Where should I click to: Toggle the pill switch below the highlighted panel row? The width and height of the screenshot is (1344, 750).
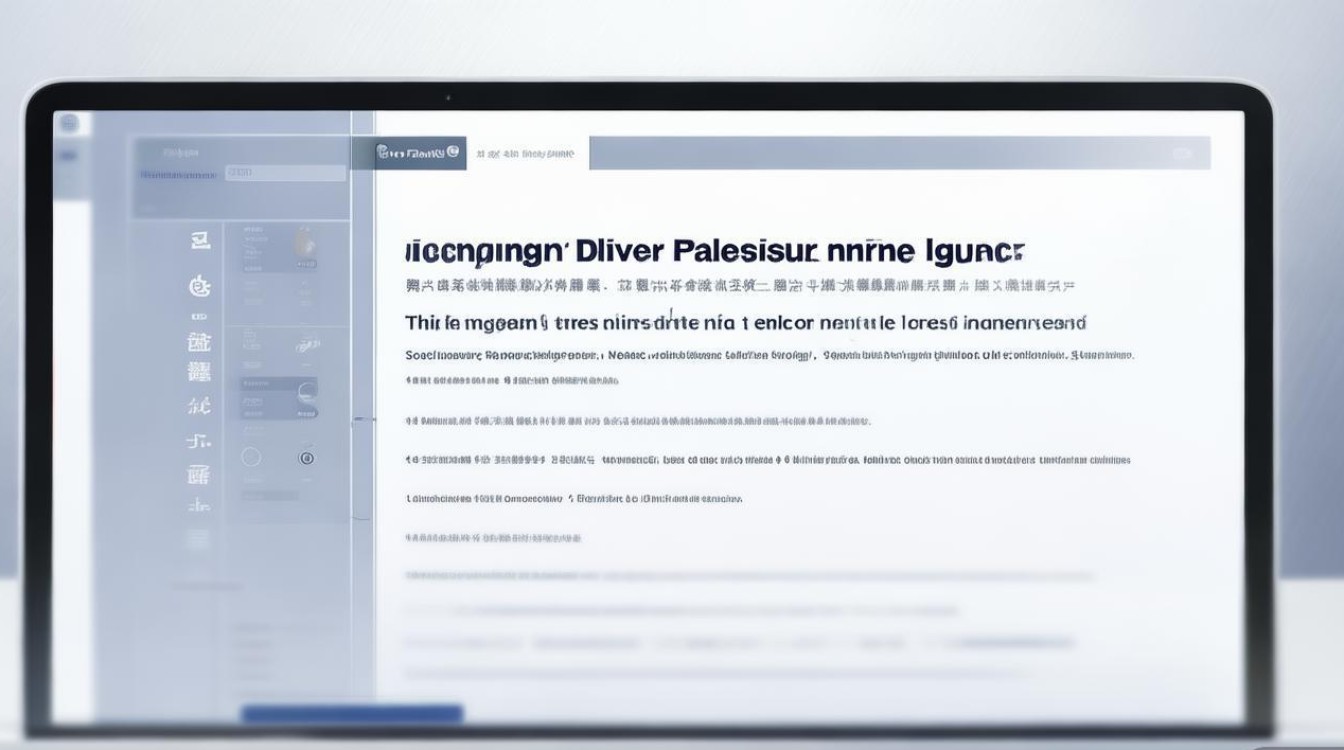click(x=308, y=411)
